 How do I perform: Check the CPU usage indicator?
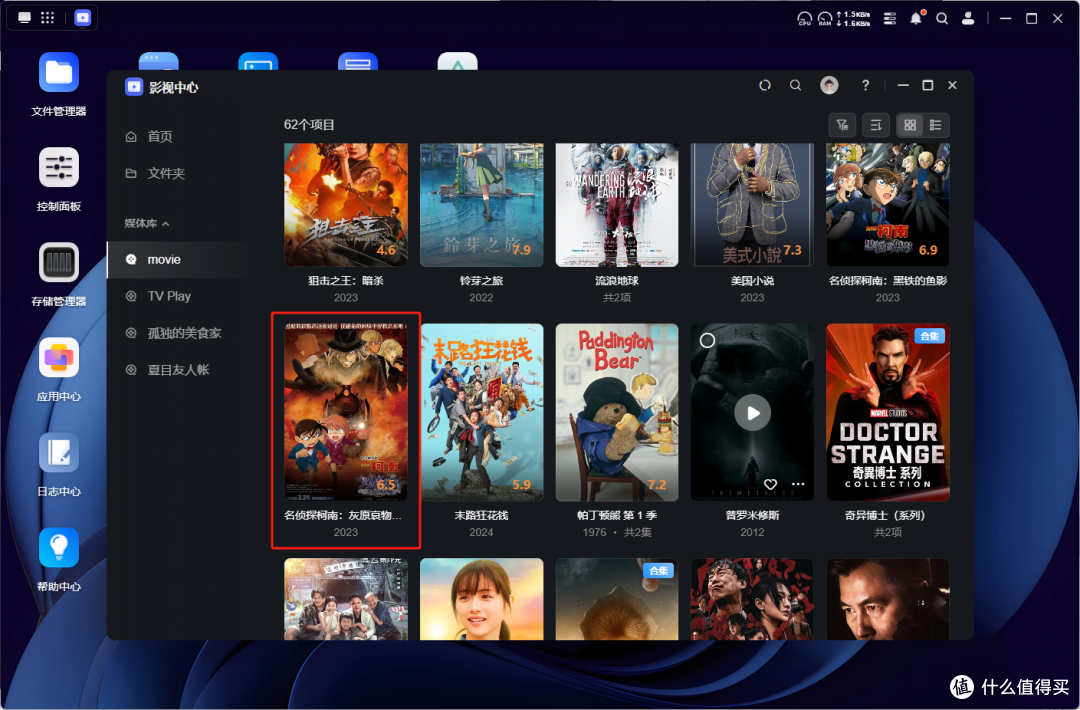click(x=804, y=19)
